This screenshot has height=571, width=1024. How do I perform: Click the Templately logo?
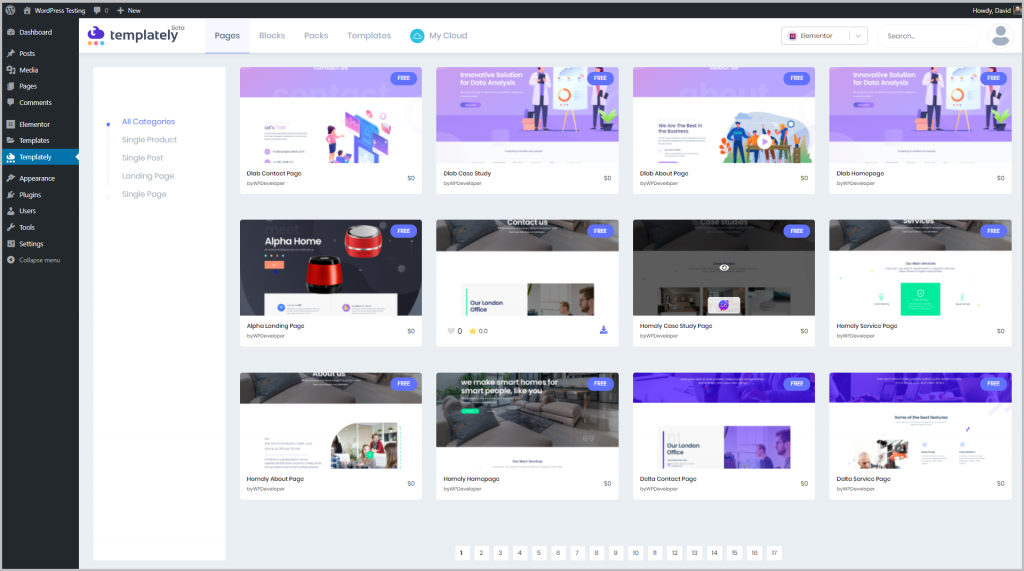[x=135, y=35]
